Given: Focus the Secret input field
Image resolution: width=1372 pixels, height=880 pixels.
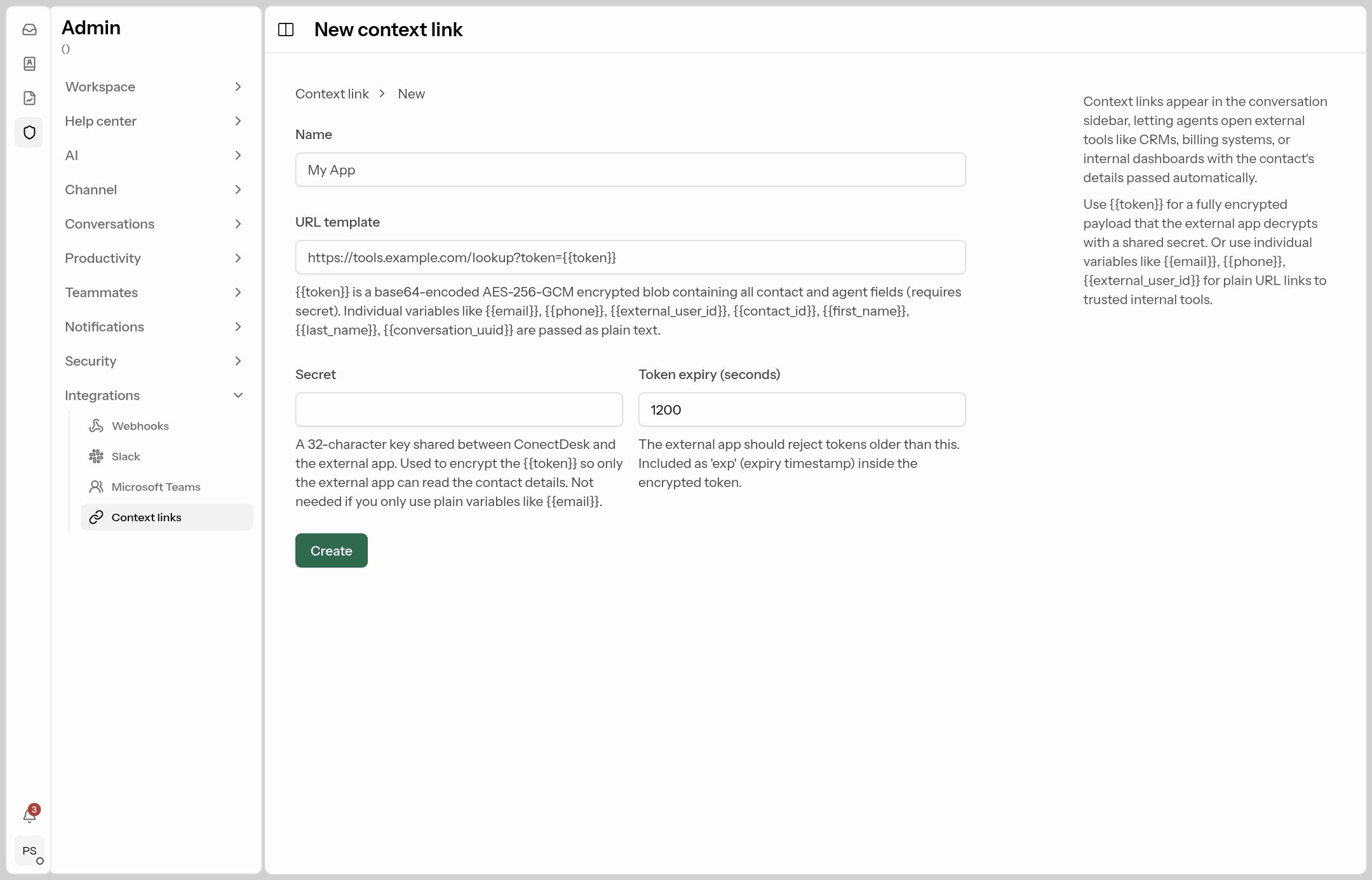Looking at the screenshot, I should pos(459,410).
